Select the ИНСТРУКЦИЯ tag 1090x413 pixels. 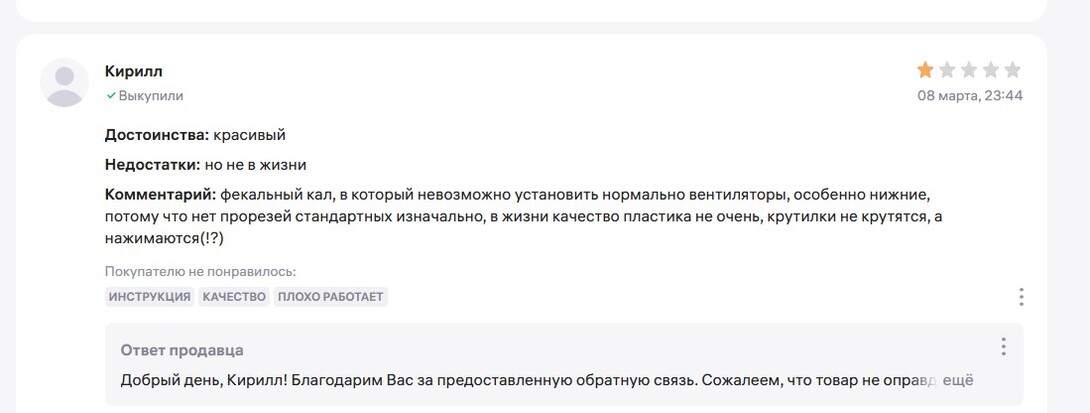coord(150,297)
